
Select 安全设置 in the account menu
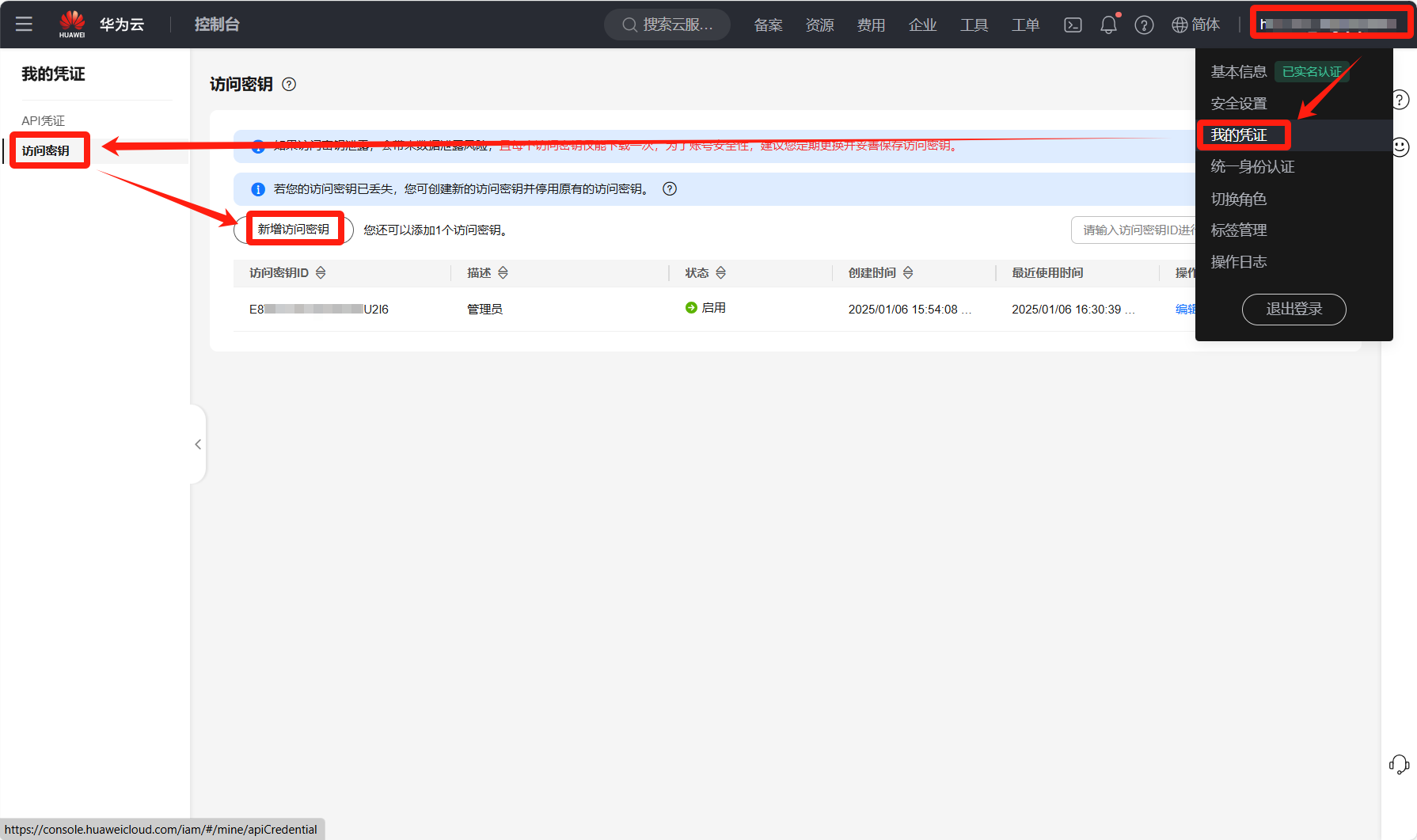point(1239,104)
